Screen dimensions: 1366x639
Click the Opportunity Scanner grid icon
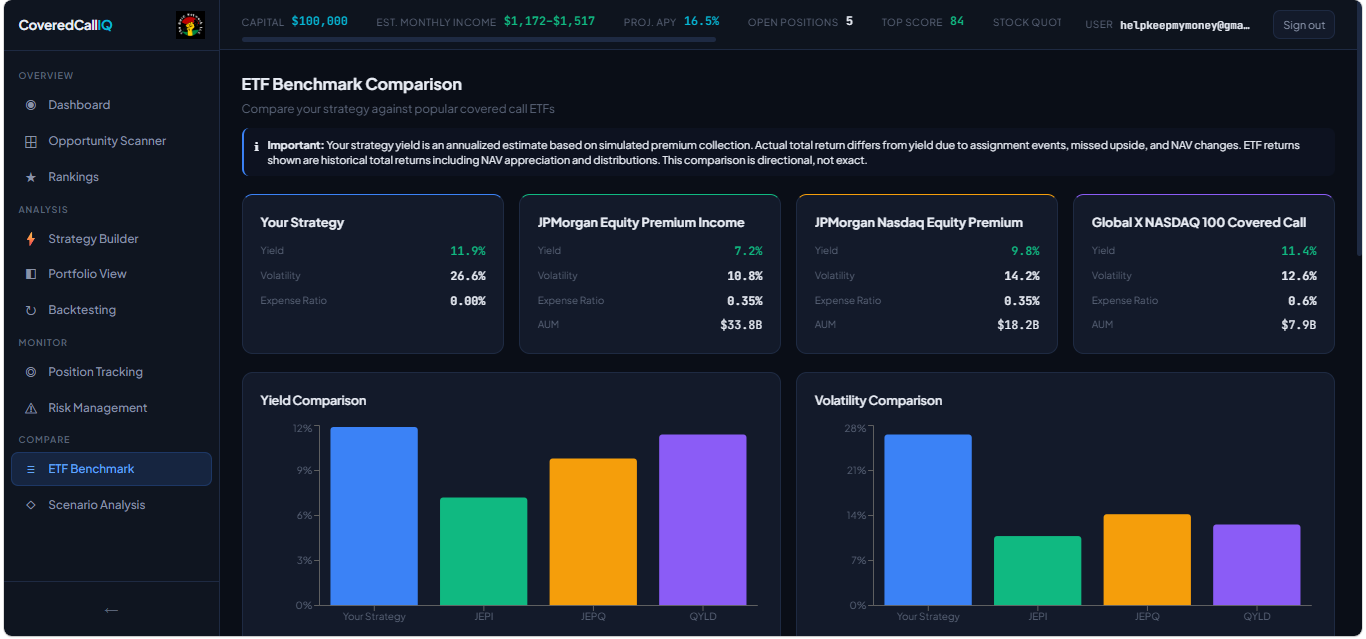click(x=31, y=141)
